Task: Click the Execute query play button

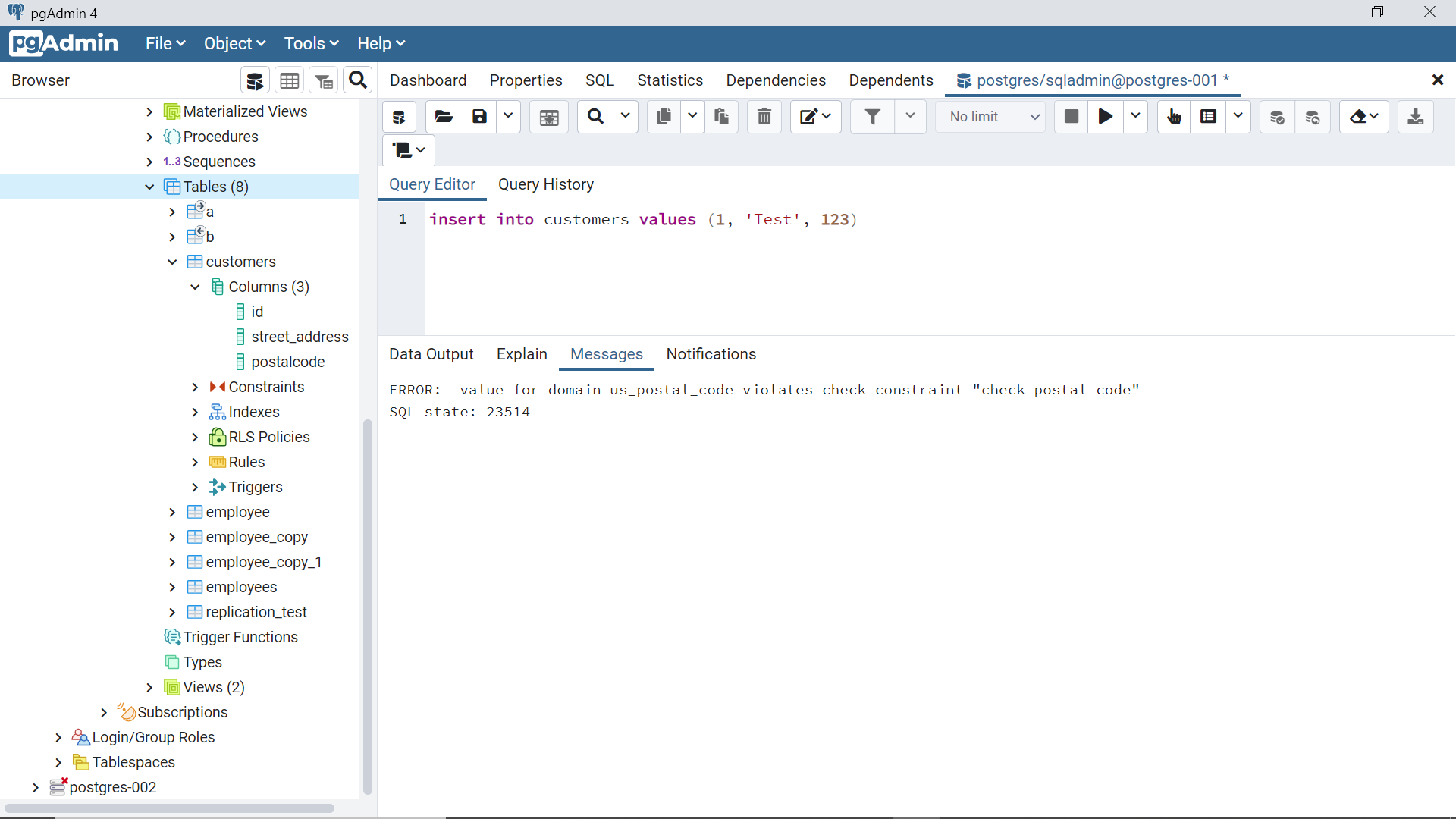Action: coord(1106,117)
